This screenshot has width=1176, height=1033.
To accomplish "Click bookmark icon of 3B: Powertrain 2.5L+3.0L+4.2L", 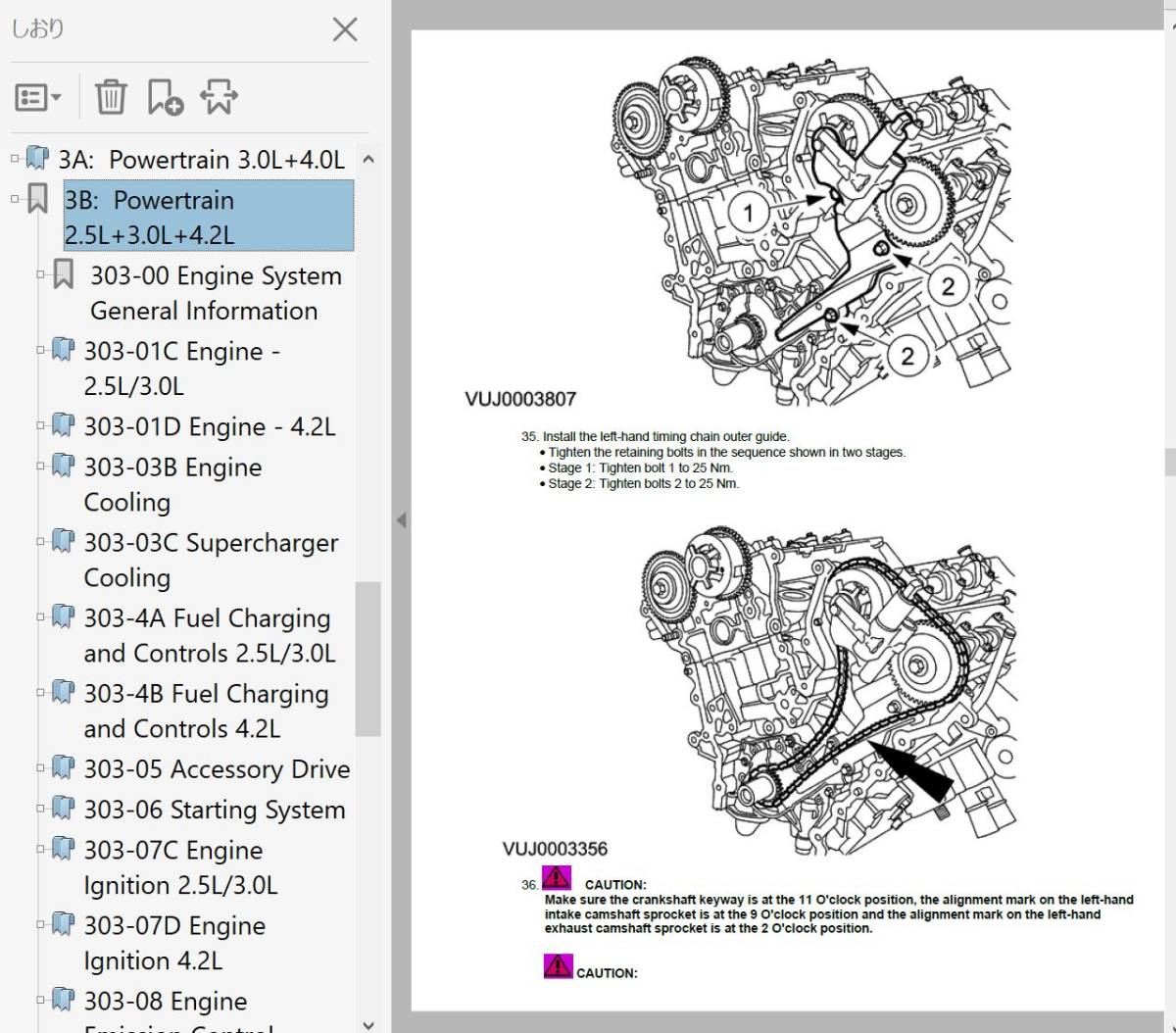I will [x=37, y=198].
